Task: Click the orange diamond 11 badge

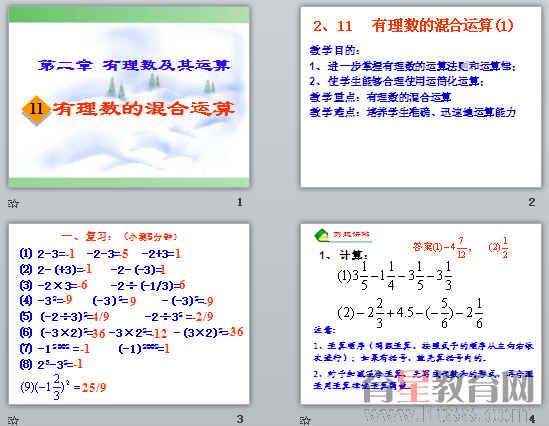Action: pyautogui.click(x=36, y=109)
